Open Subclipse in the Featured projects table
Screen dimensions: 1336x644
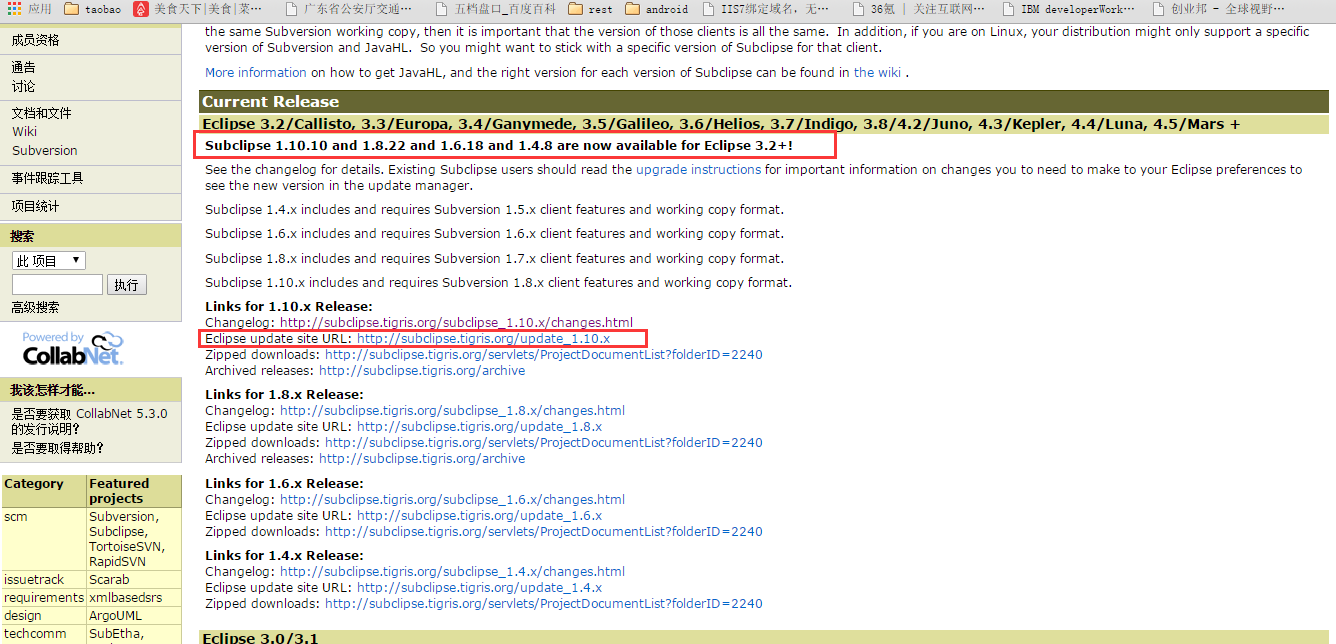(119, 531)
